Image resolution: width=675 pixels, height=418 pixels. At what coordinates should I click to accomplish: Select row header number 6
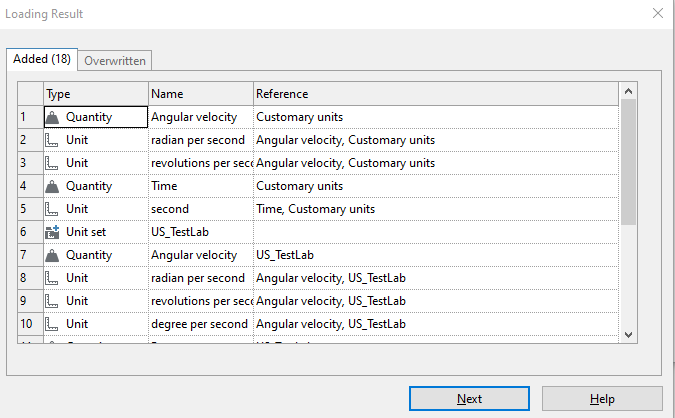click(x=29, y=232)
